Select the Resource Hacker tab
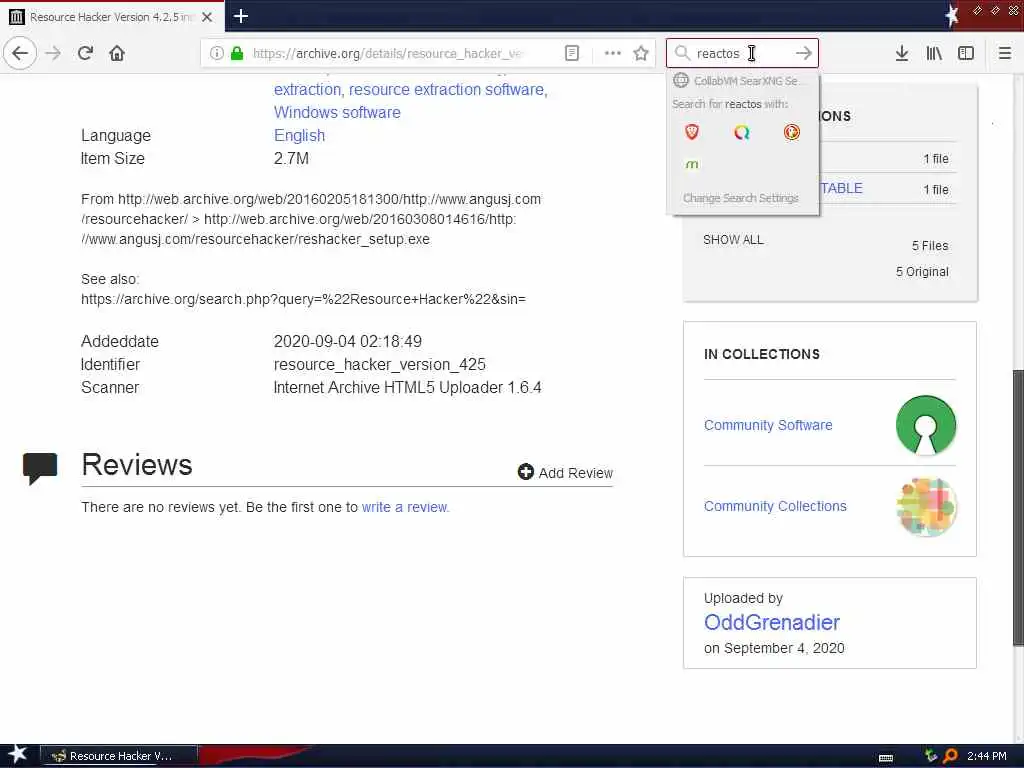Viewport: 1024px width, 768px height. [x=112, y=17]
